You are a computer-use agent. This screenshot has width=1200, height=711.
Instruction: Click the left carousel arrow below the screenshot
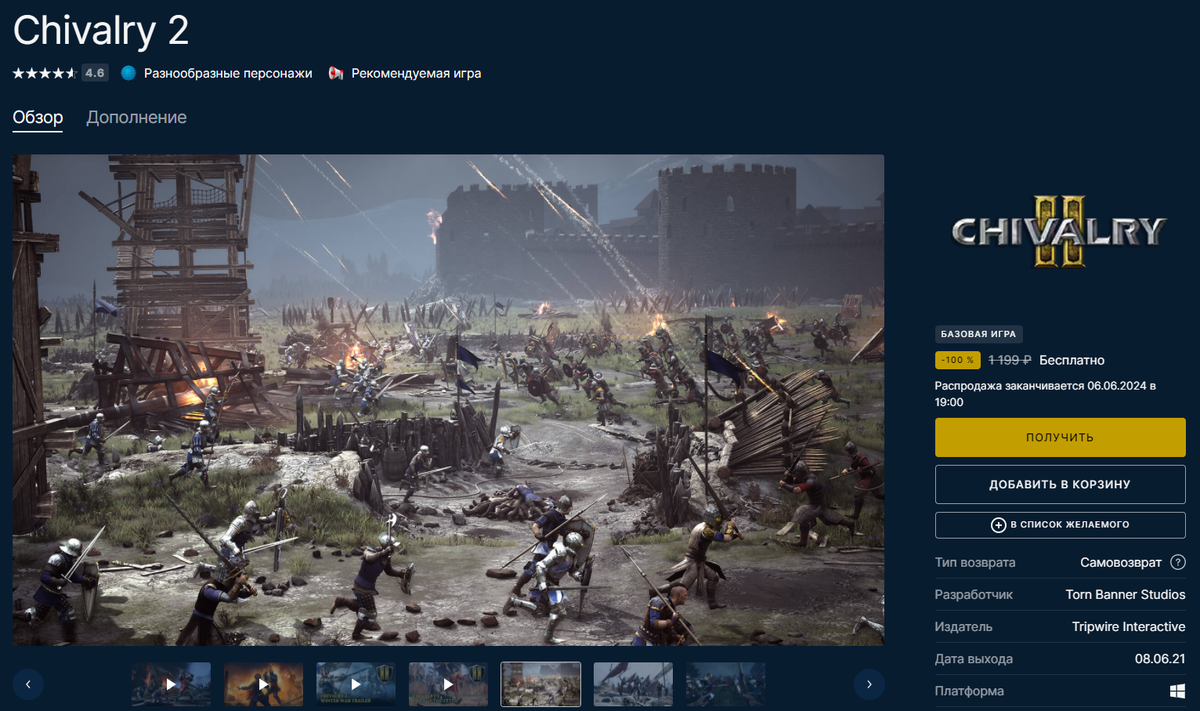28,685
